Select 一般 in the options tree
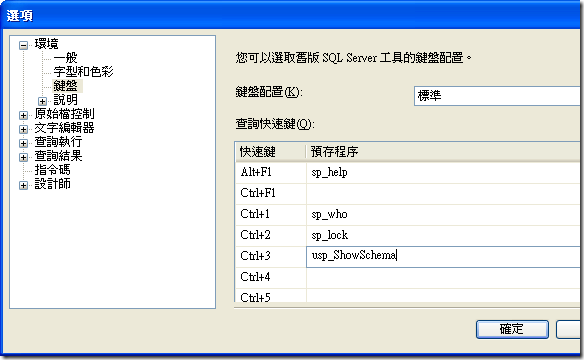Image resolution: width=584 pixels, height=360 pixels. [x=66, y=58]
